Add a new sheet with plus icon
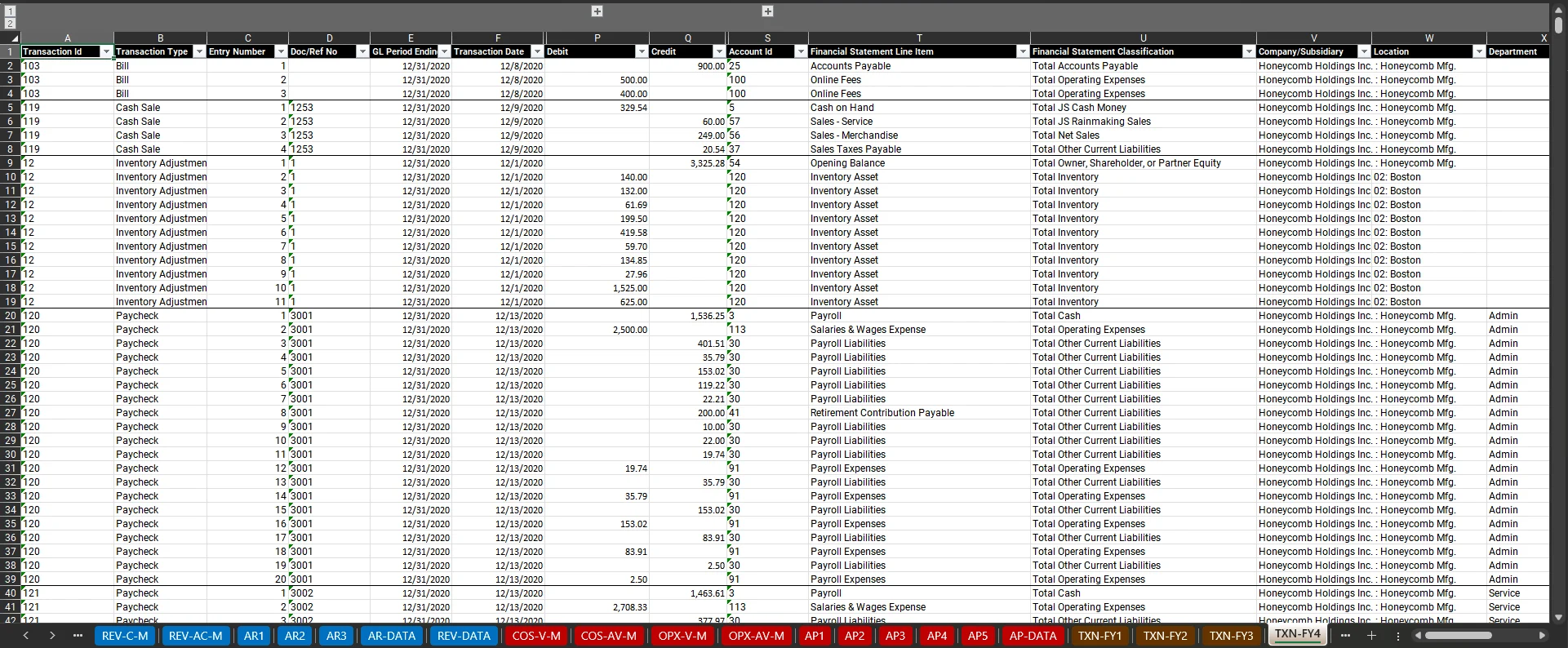This screenshot has height=648, width=1568. click(1371, 635)
